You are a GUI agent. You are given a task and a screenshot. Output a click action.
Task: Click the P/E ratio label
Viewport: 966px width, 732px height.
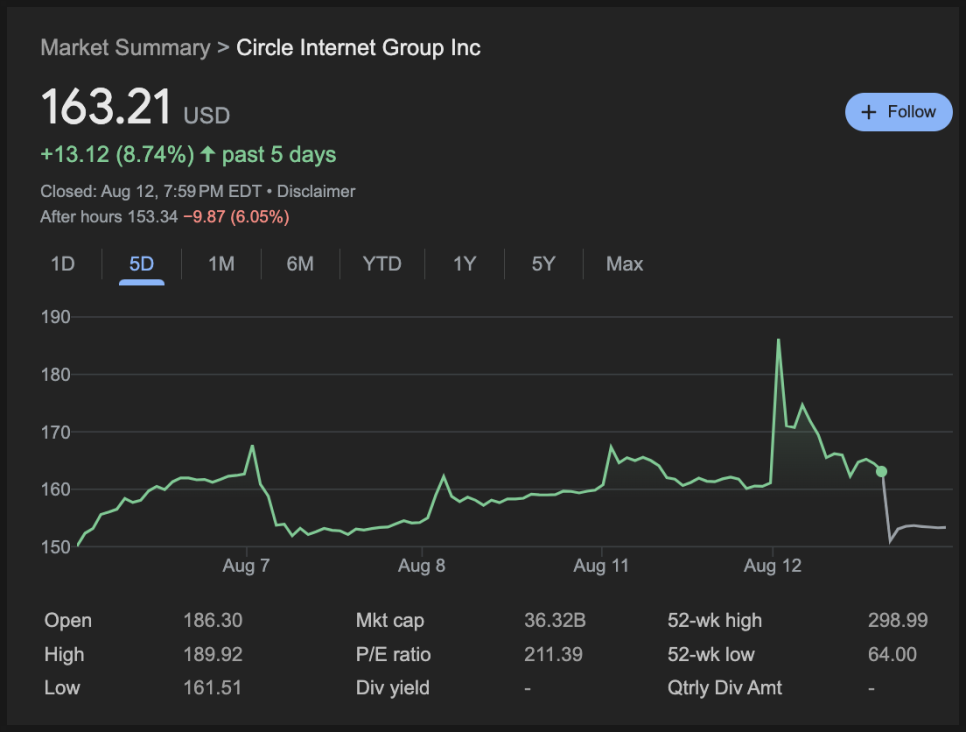pyautogui.click(x=393, y=654)
